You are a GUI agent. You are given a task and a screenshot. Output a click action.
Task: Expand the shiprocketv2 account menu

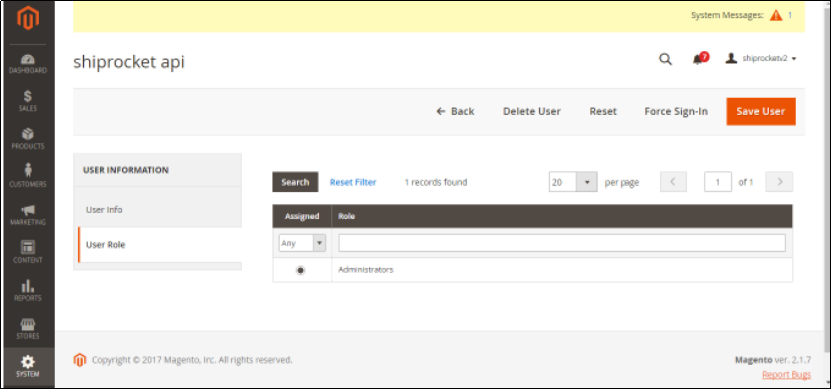pyautogui.click(x=761, y=59)
